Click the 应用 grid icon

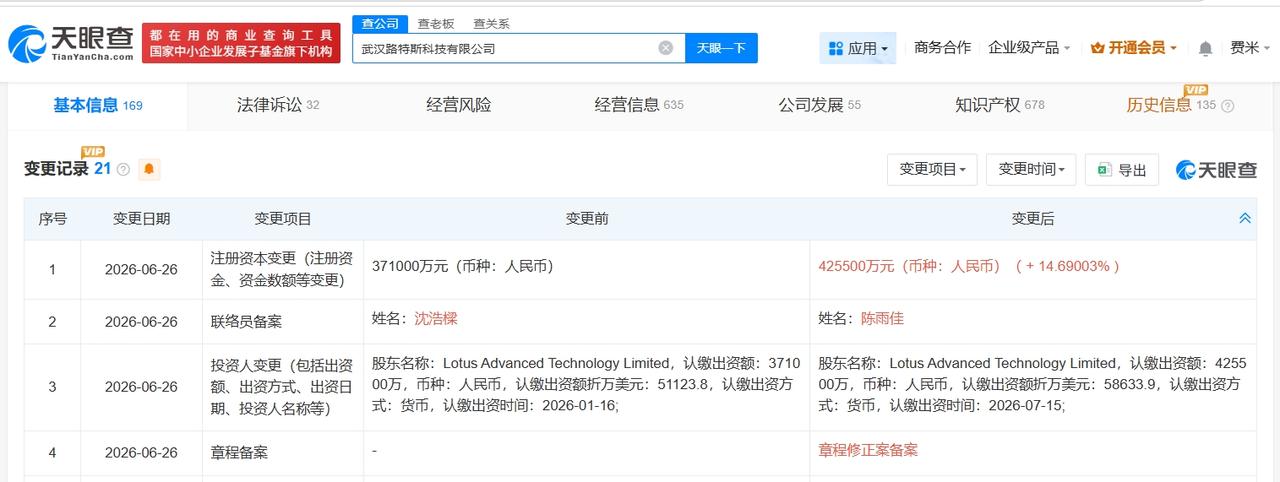[x=836, y=48]
